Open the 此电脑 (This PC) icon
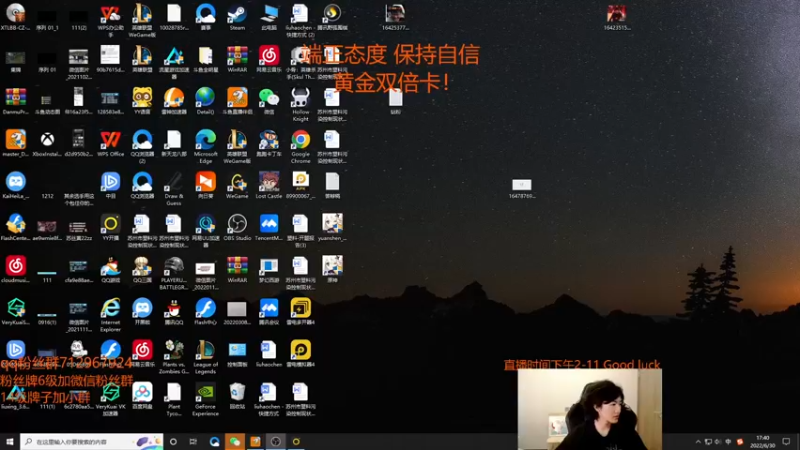 pos(269,17)
